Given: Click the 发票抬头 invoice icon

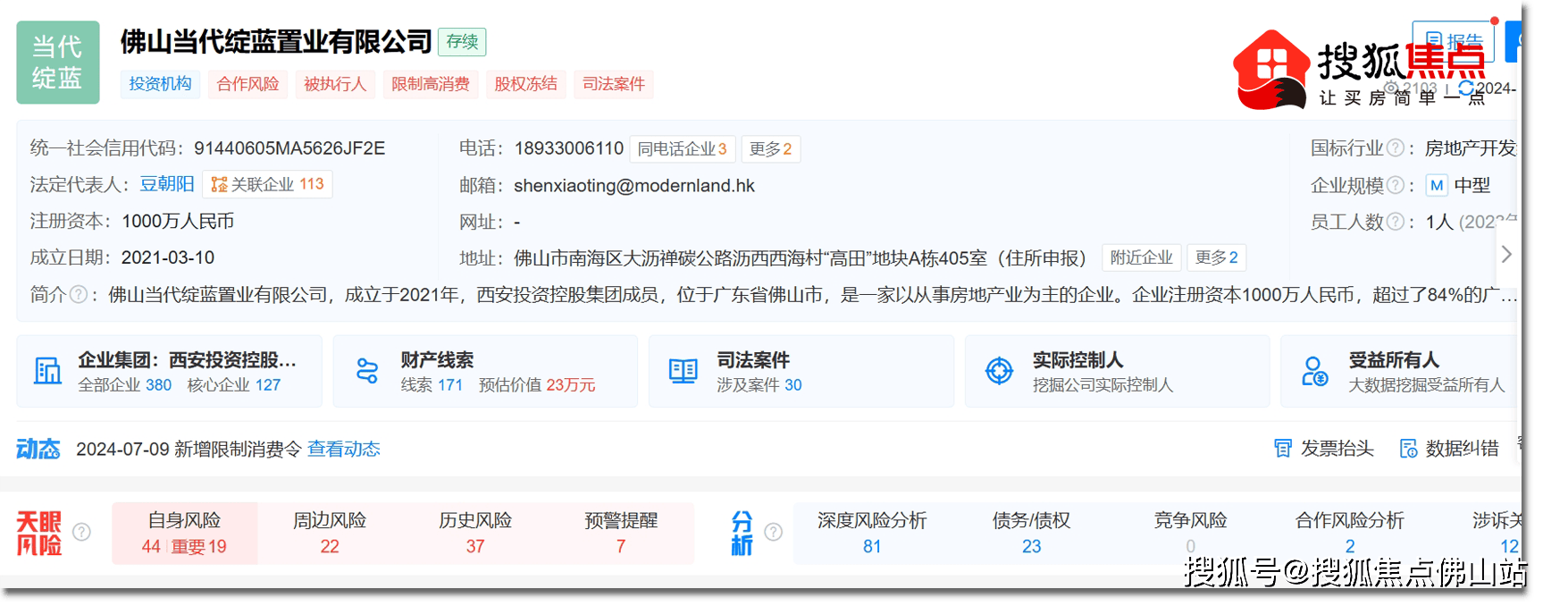Looking at the screenshot, I should [1283, 449].
